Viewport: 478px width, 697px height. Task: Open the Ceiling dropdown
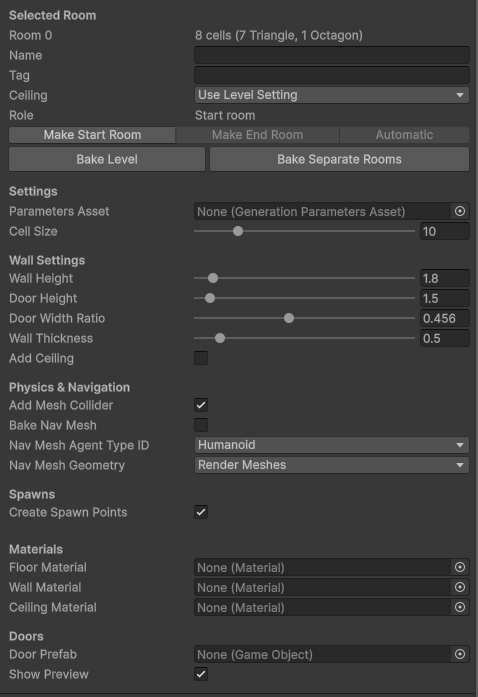(332, 95)
